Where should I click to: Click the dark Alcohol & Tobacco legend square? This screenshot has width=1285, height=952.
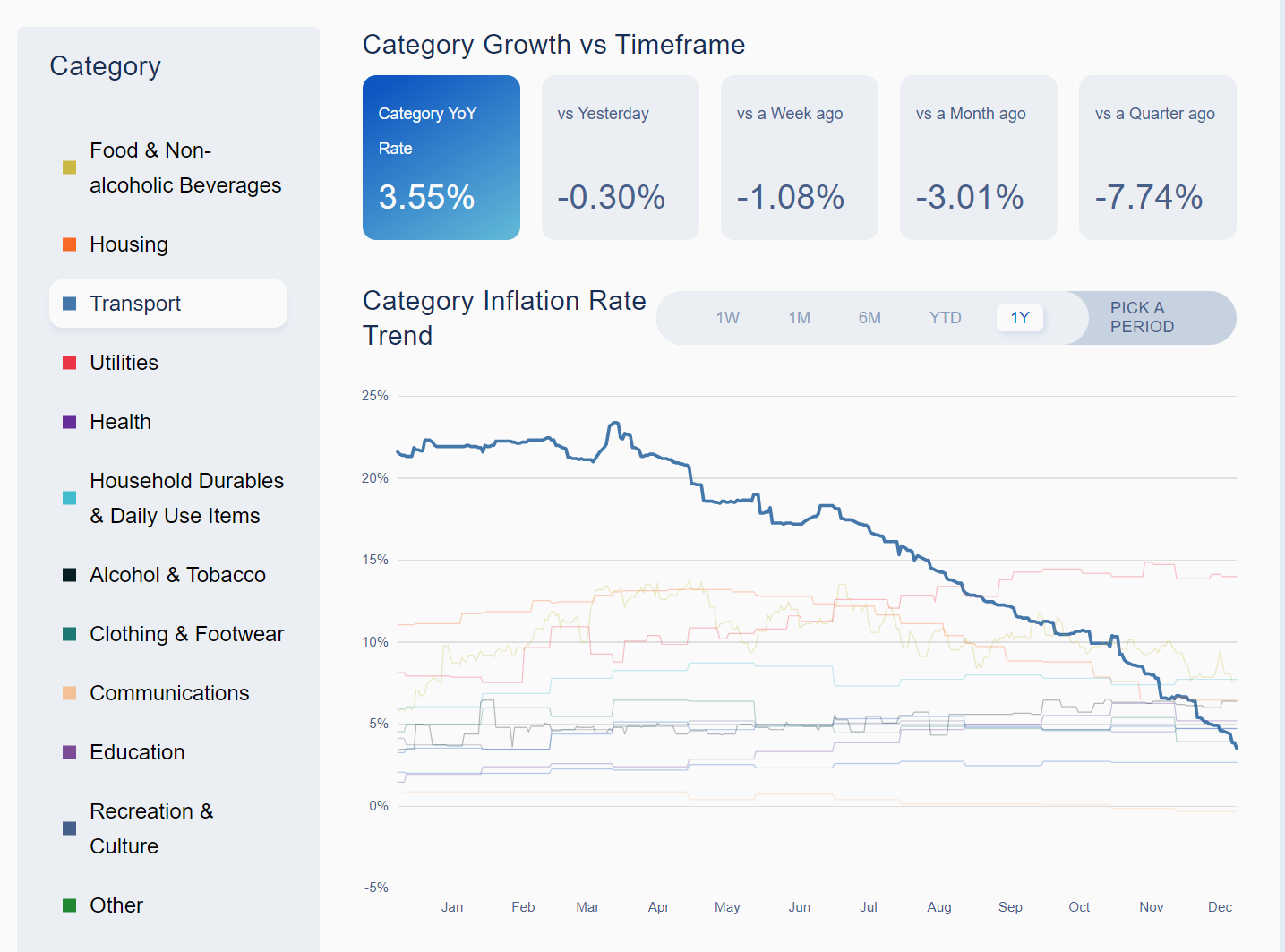click(x=69, y=575)
